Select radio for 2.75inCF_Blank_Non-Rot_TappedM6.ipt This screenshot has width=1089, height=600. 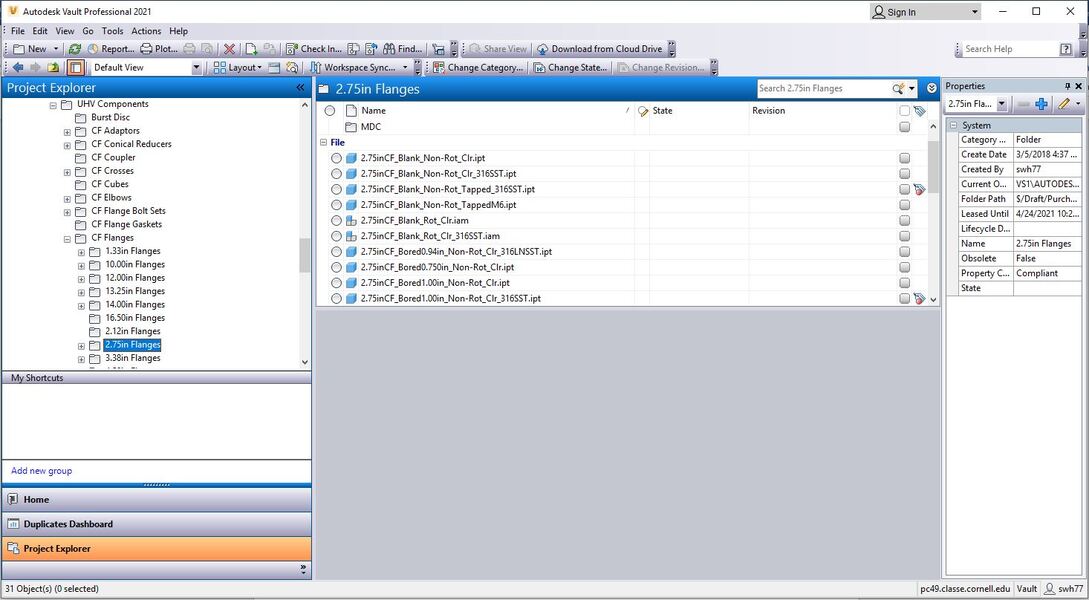click(x=336, y=205)
